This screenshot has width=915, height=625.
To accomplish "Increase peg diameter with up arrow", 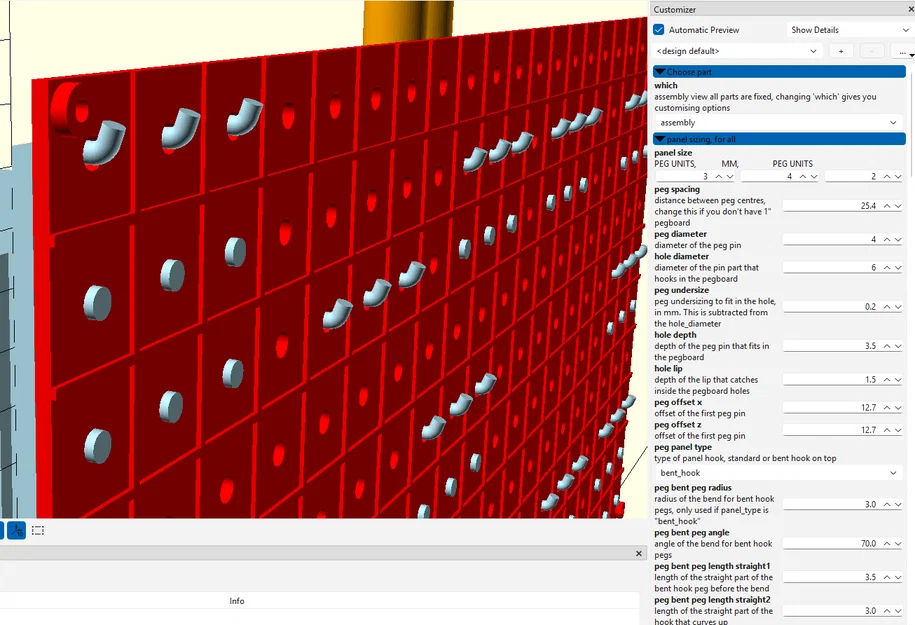I will point(887,239).
